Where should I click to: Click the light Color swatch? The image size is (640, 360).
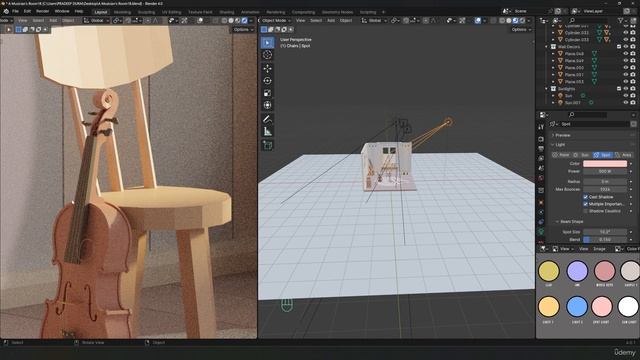605,164
